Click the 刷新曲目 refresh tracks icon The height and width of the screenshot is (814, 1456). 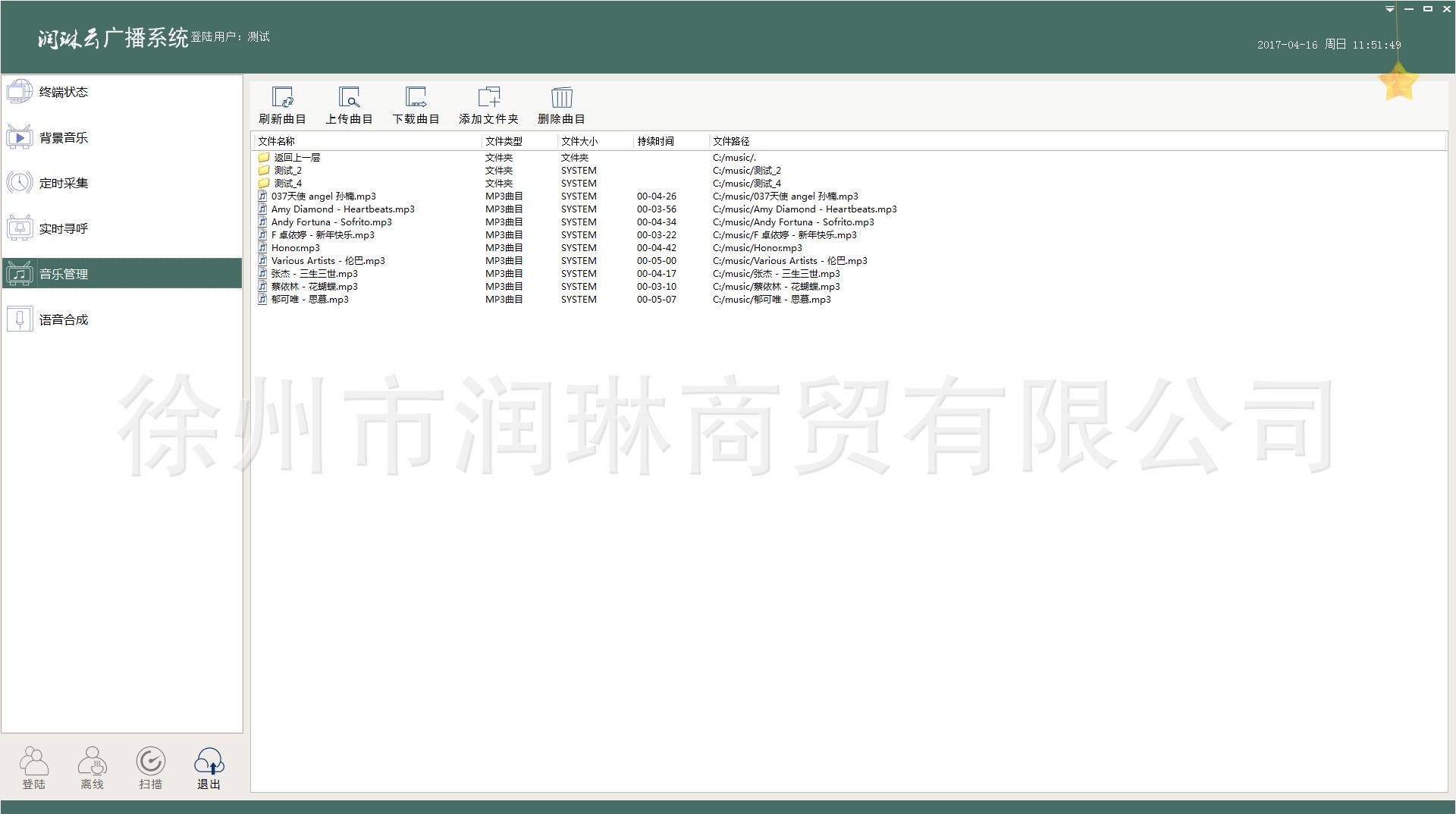pyautogui.click(x=282, y=97)
